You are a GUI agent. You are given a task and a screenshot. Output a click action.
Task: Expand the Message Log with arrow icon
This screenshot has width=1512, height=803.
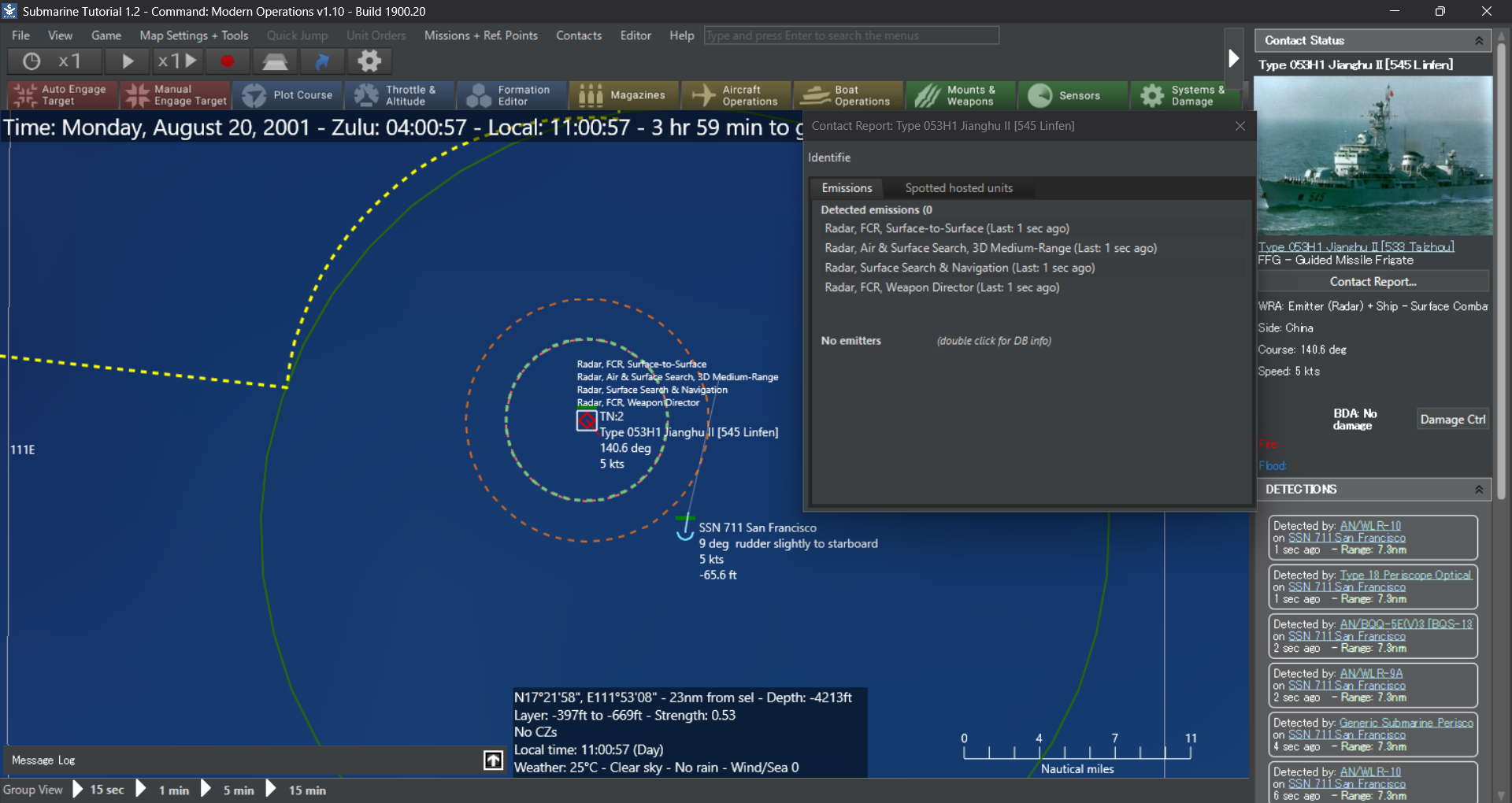(493, 760)
